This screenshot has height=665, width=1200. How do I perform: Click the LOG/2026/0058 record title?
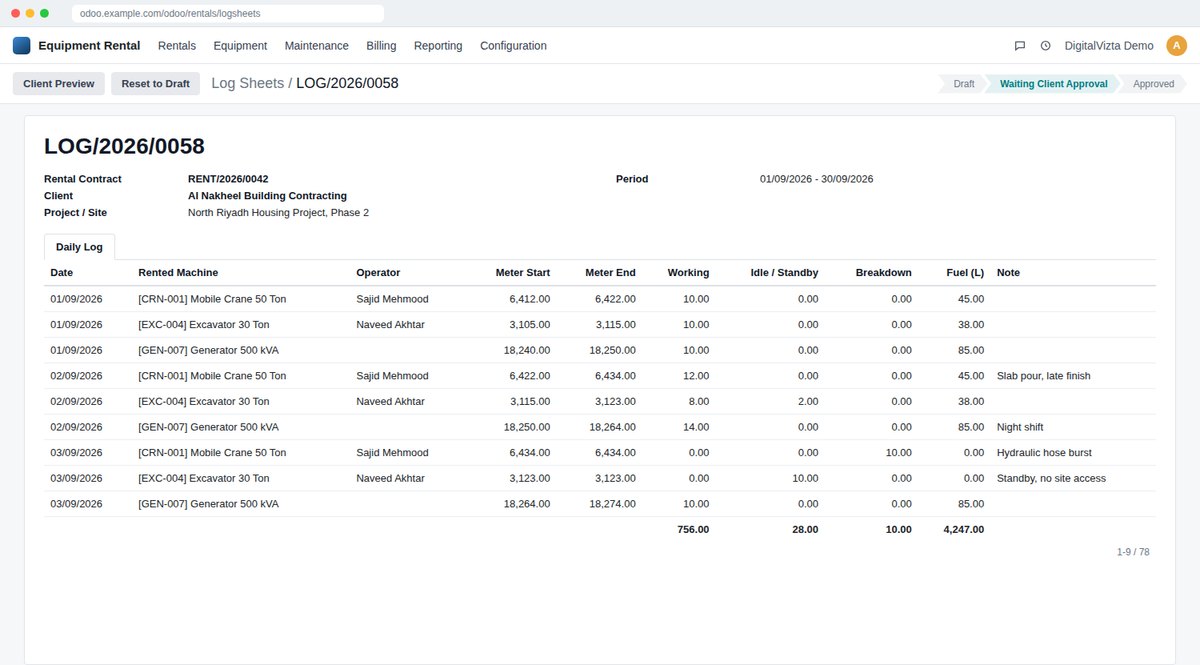(124, 146)
